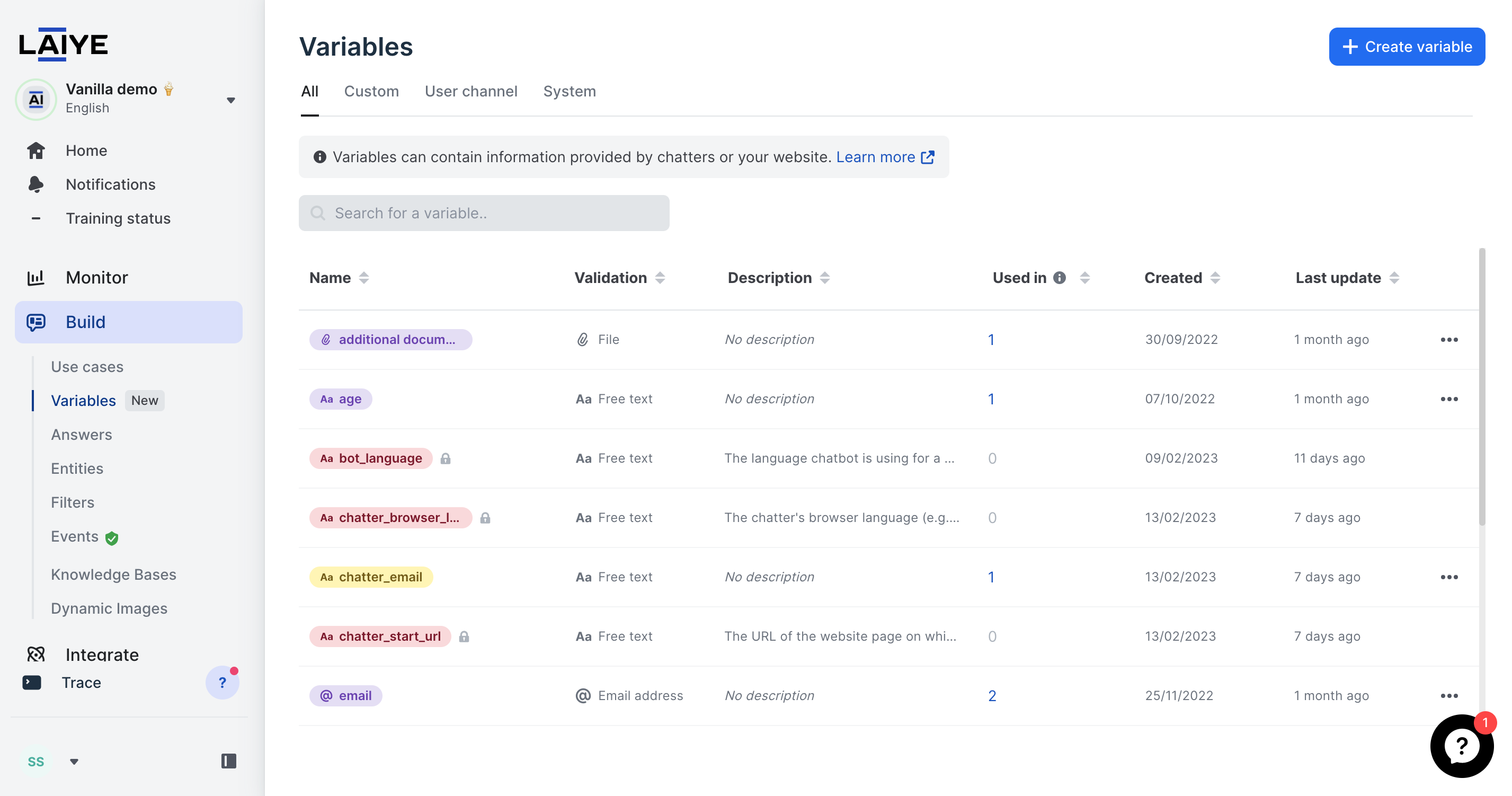Sort table by Name column
The height and width of the screenshot is (796, 1512).
pyautogui.click(x=364, y=278)
